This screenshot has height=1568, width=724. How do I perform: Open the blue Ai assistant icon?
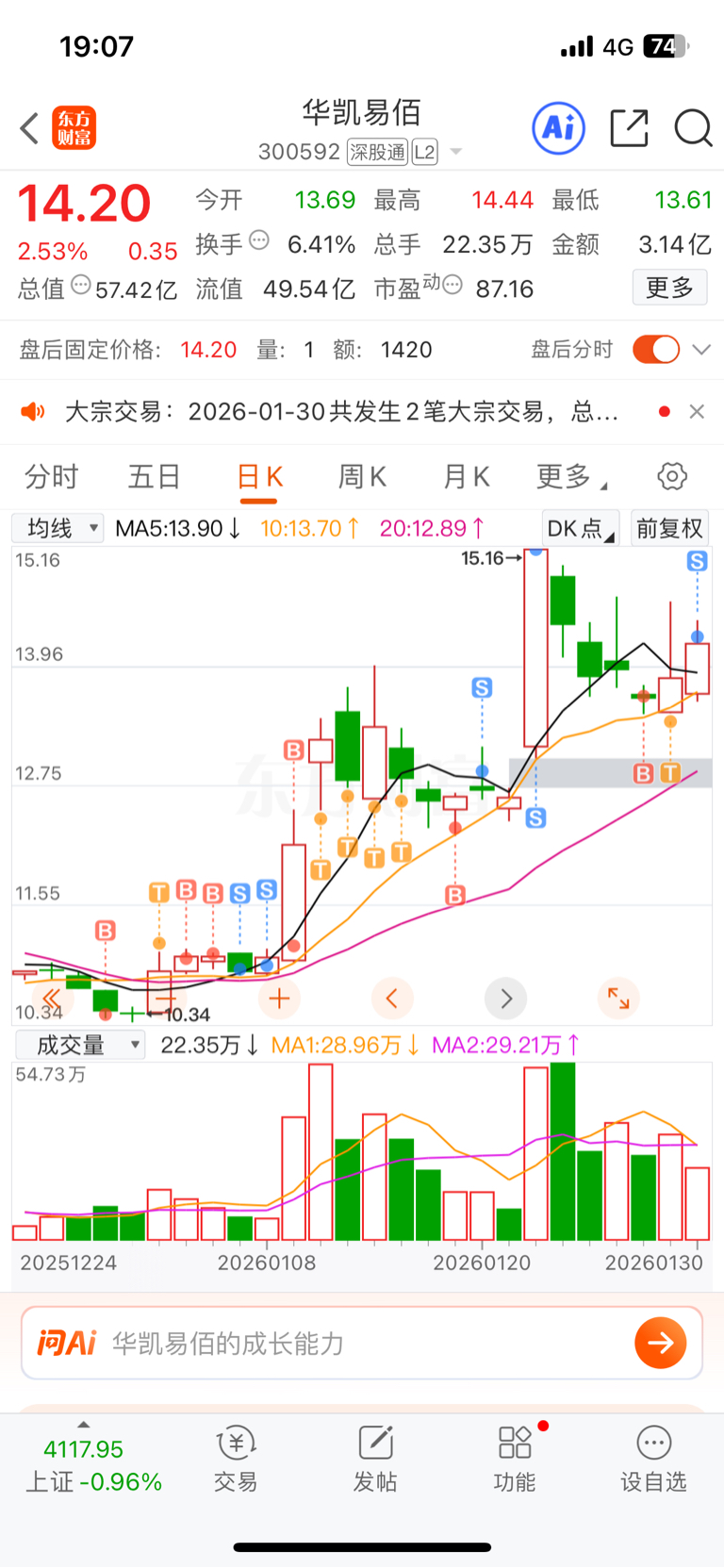(x=559, y=127)
